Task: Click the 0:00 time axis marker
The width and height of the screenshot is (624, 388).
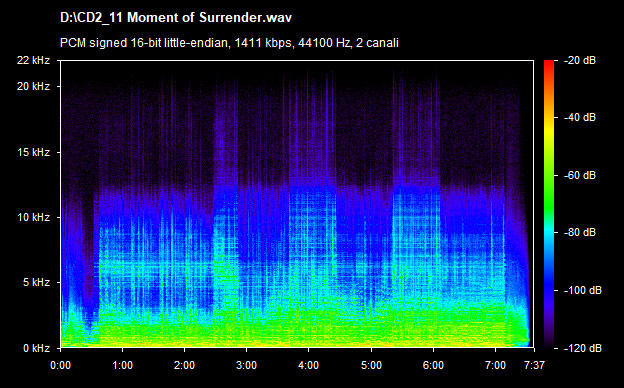Action: (60, 365)
